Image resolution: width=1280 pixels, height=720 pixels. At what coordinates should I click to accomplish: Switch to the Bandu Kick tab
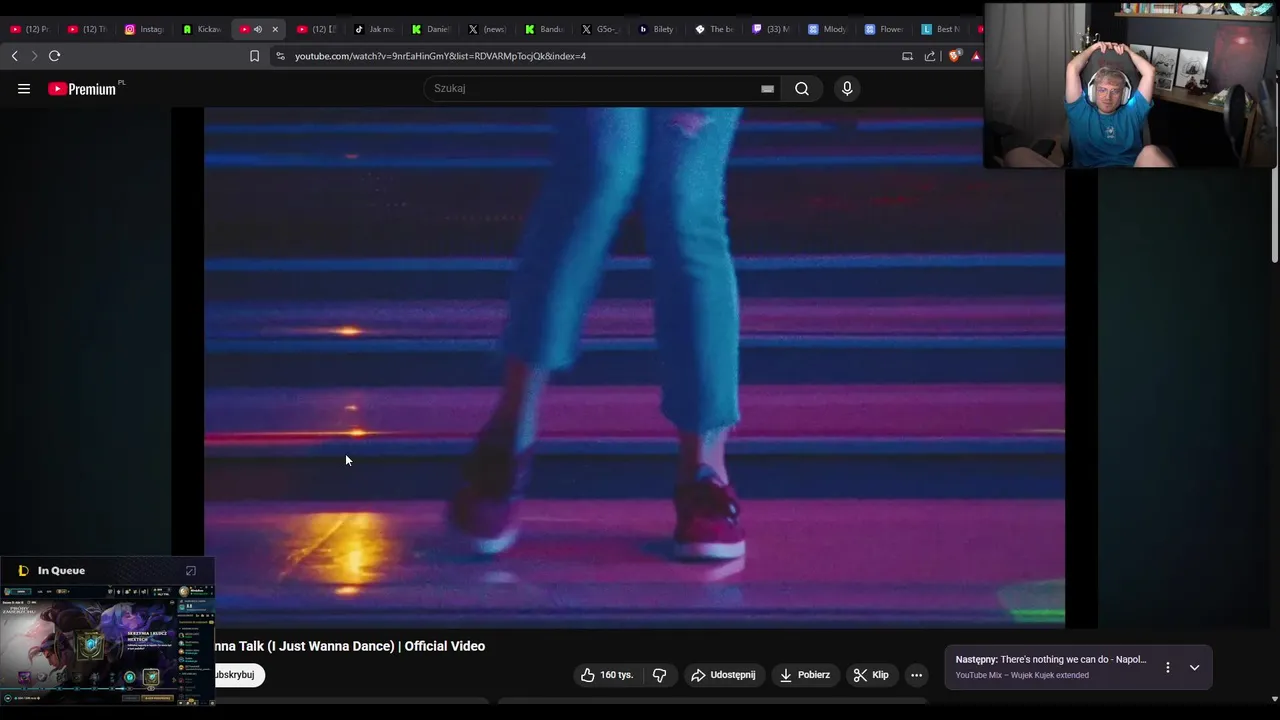click(545, 29)
